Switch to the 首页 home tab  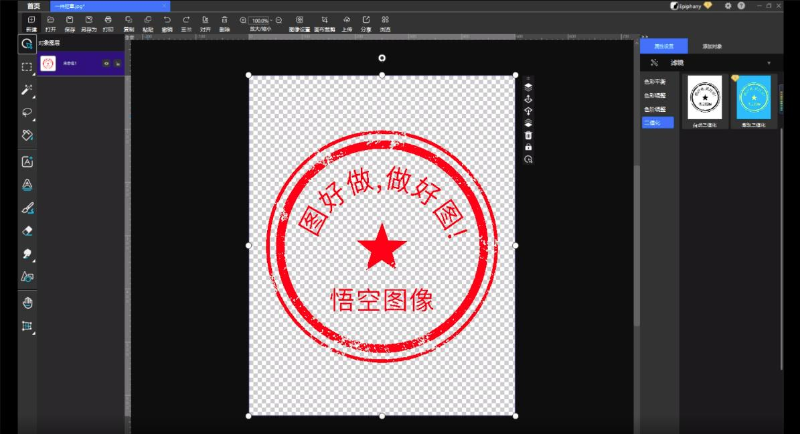(x=33, y=6)
